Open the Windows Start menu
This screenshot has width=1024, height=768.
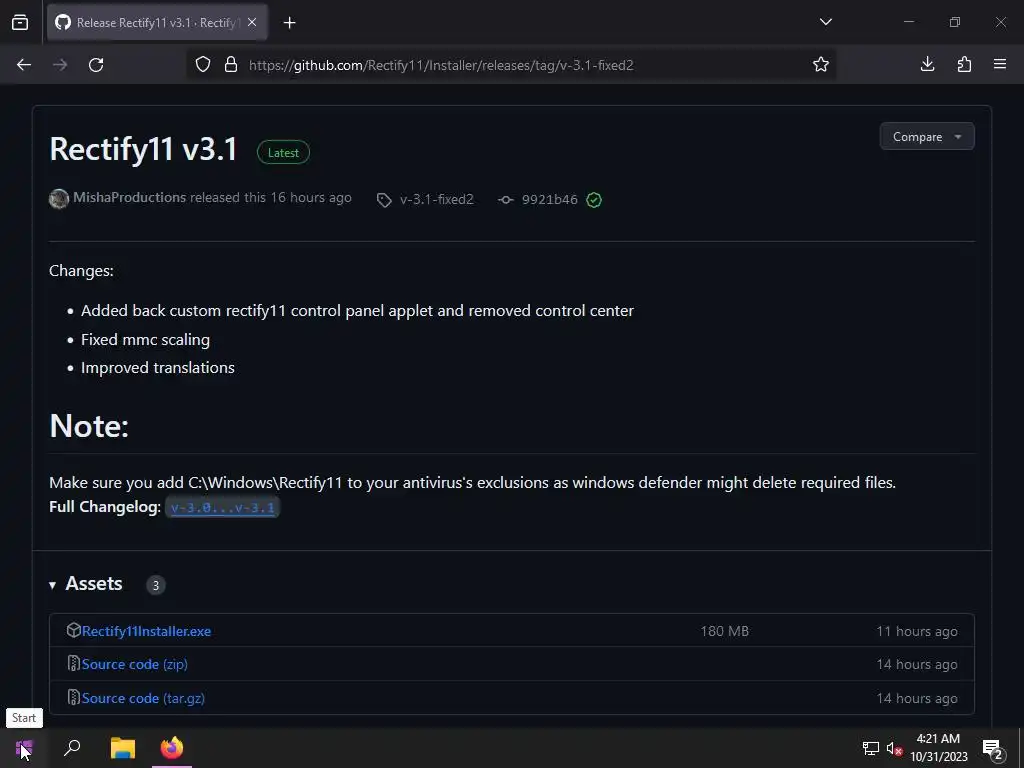24,748
